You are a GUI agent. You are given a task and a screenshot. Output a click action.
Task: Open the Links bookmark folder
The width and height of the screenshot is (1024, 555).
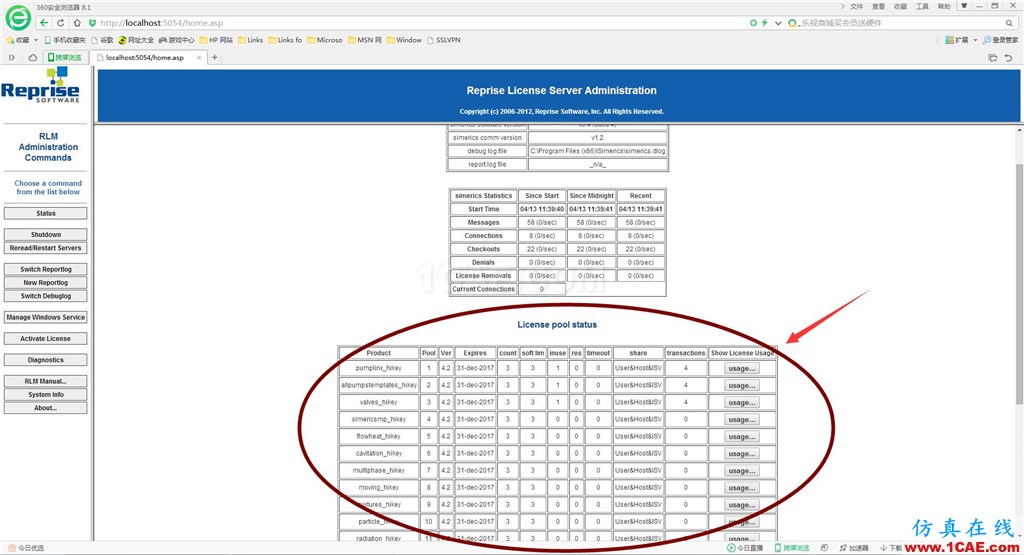[x=251, y=40]
